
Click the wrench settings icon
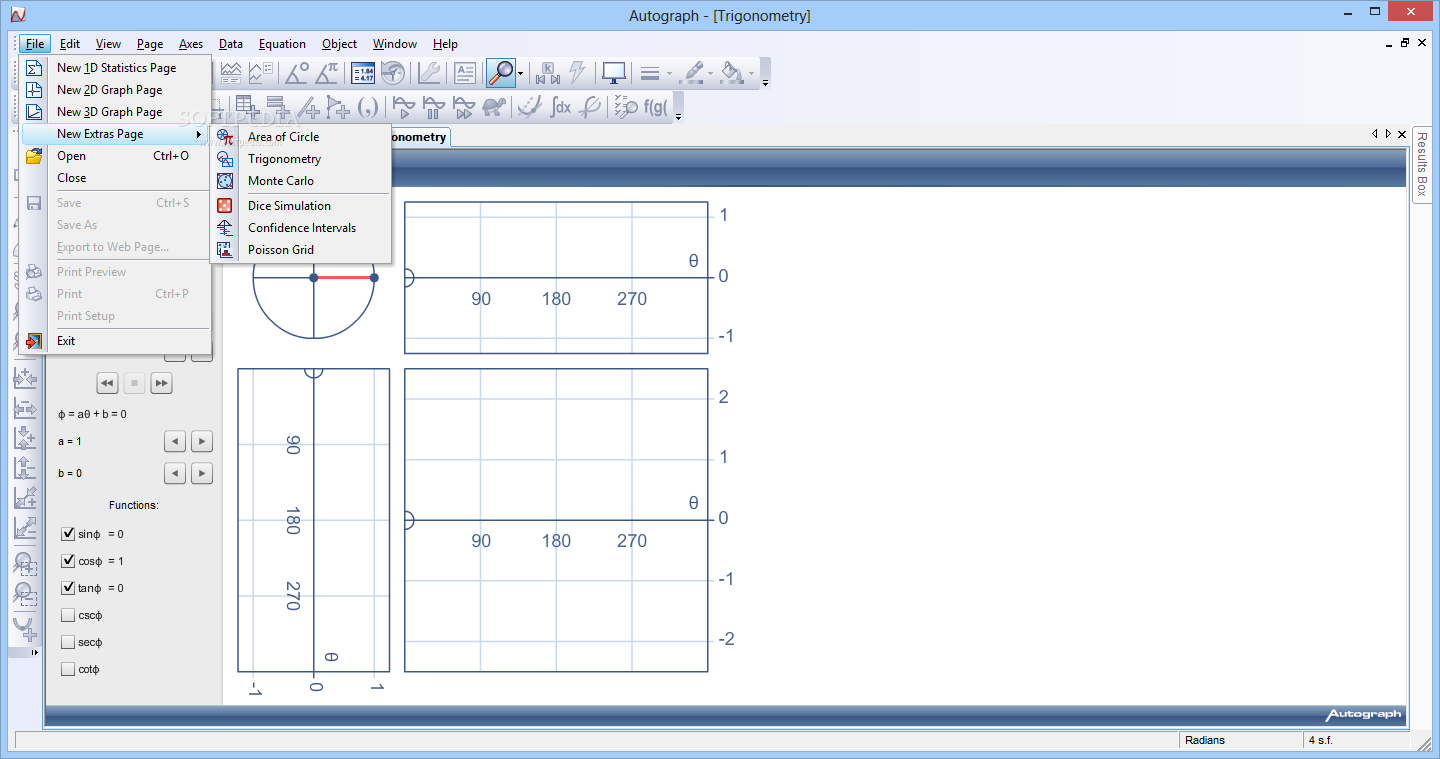[430, 73]
